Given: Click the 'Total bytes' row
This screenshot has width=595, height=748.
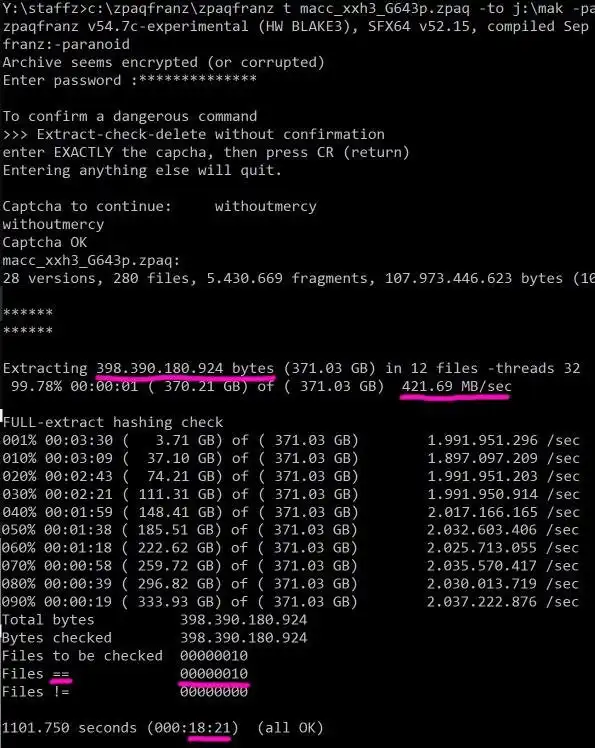Looking at the screenshot, I should click(x=155, y=620).
